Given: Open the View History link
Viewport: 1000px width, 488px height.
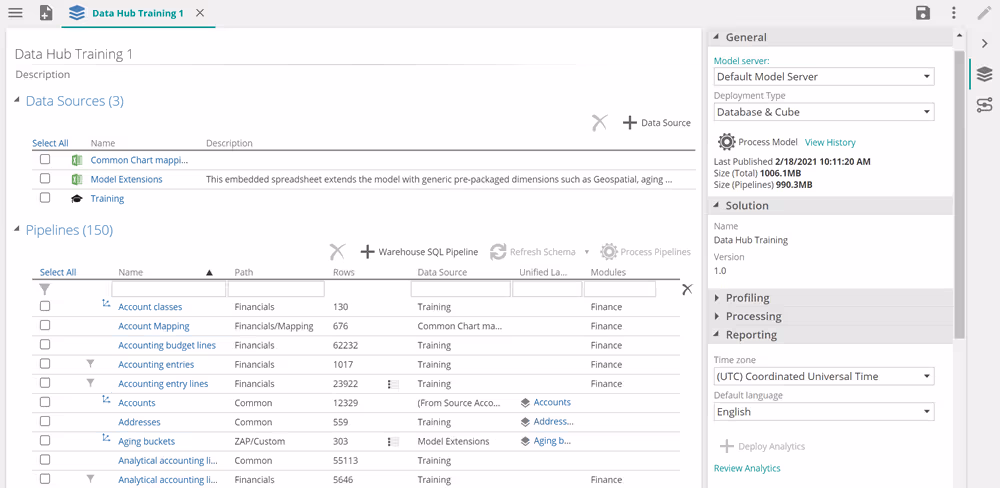Looking at the screenshot, I should [x=830, y=143].
